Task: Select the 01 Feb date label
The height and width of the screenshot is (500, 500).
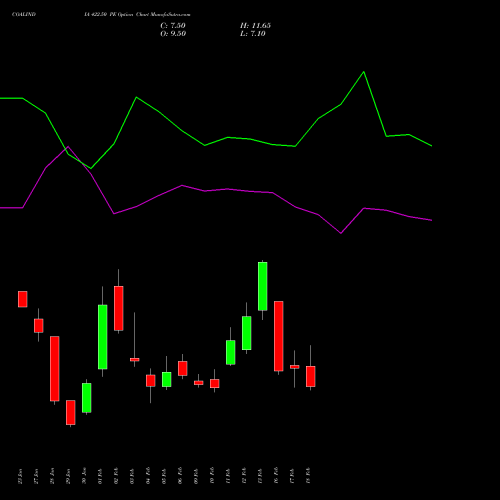Action: [100, 476]
